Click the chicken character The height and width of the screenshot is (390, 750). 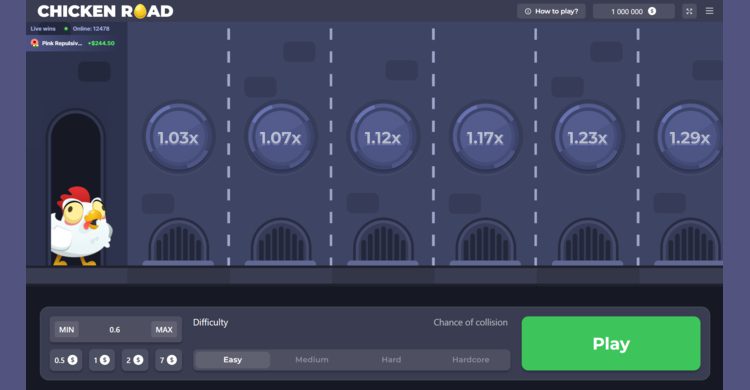[81, 226]
